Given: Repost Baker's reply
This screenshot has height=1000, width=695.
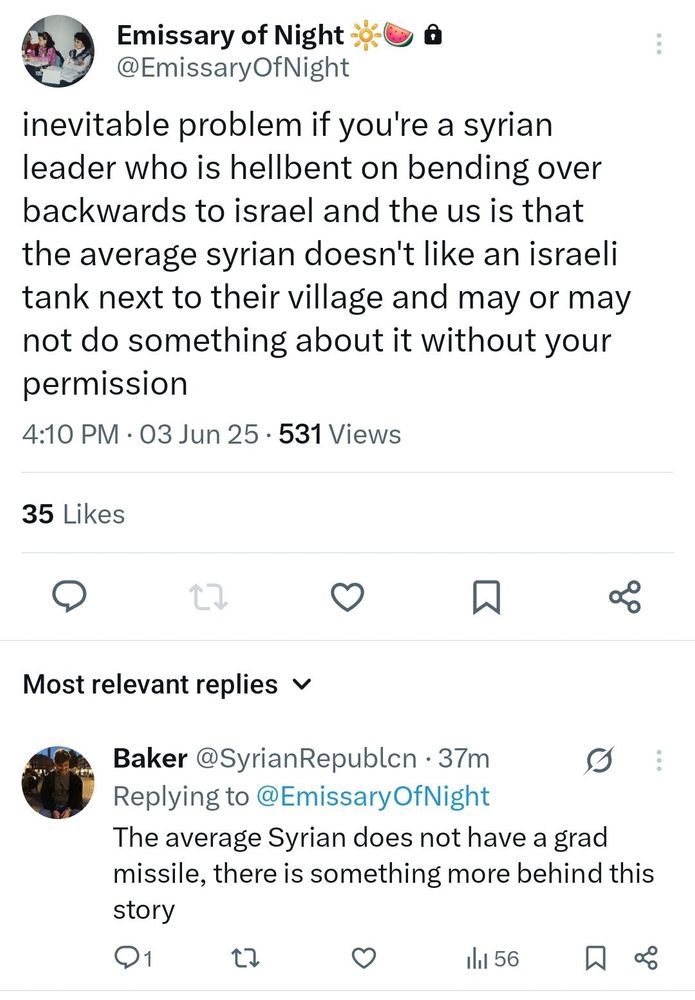Looking at the screenshot, I should (246, 959).
